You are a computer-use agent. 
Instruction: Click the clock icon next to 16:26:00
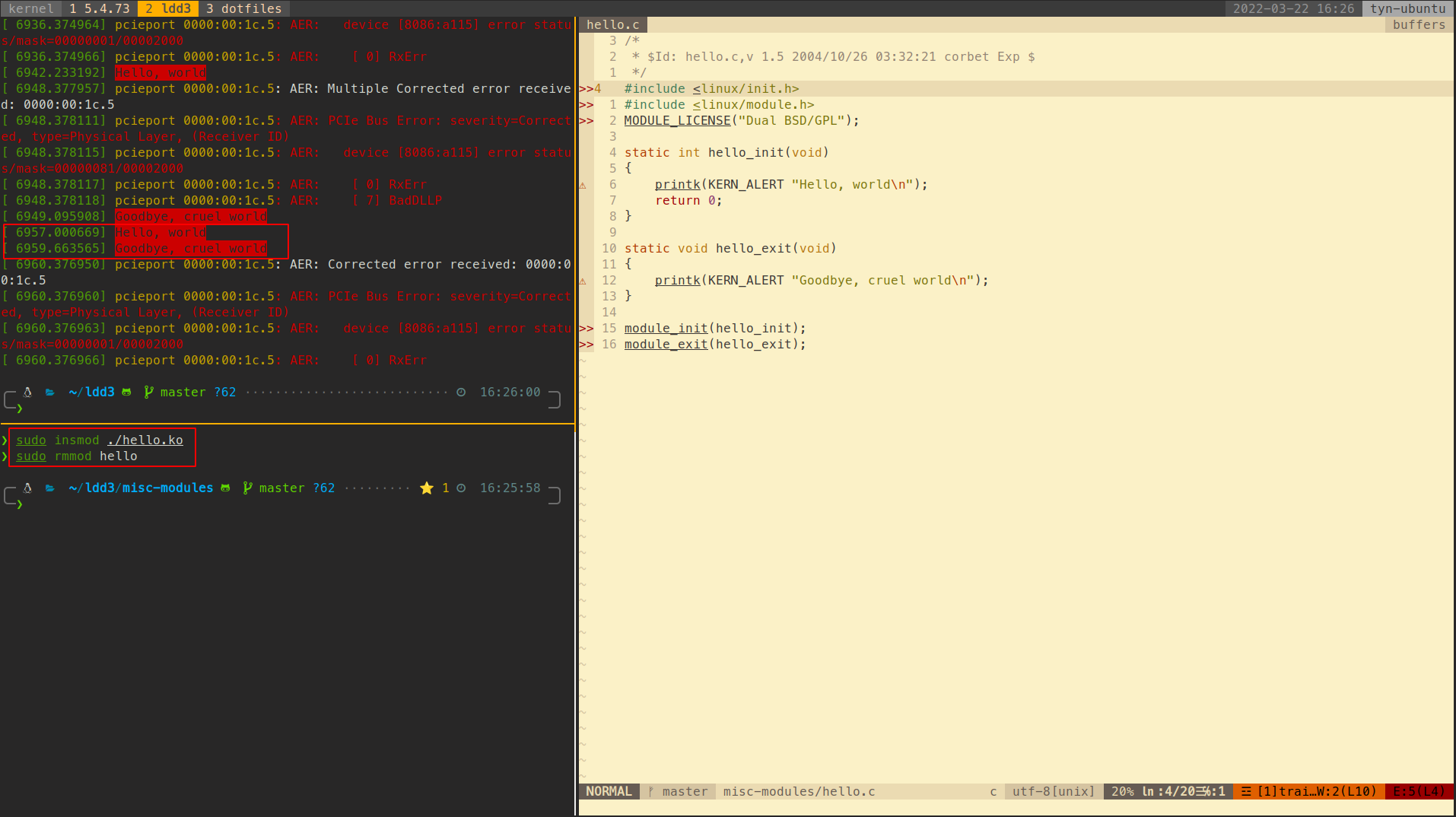point(461,392)
